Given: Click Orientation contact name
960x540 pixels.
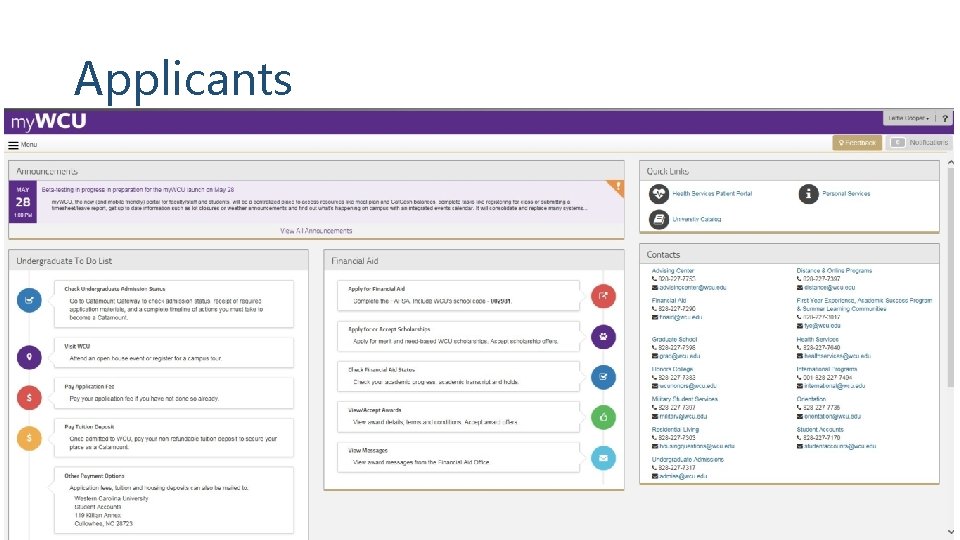Looking at the screenshot, I should tap(811, 399).
